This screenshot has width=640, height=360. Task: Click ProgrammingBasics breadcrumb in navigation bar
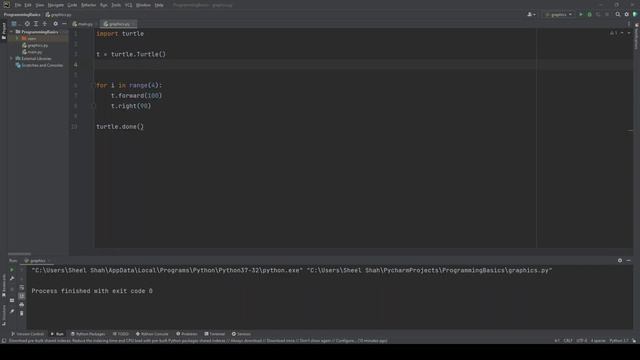tap(22, 15)
